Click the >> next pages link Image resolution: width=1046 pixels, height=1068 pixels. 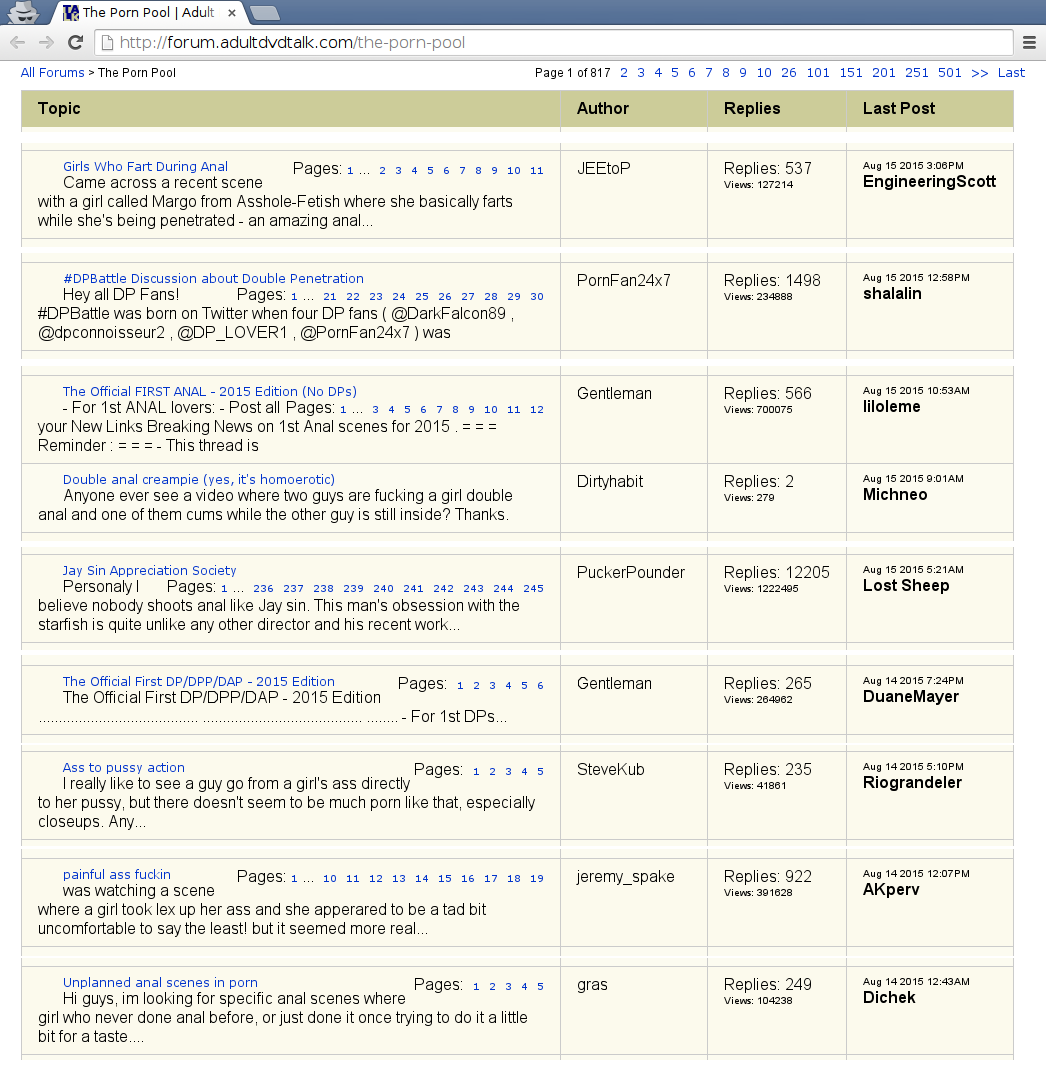tap(979, 73)
